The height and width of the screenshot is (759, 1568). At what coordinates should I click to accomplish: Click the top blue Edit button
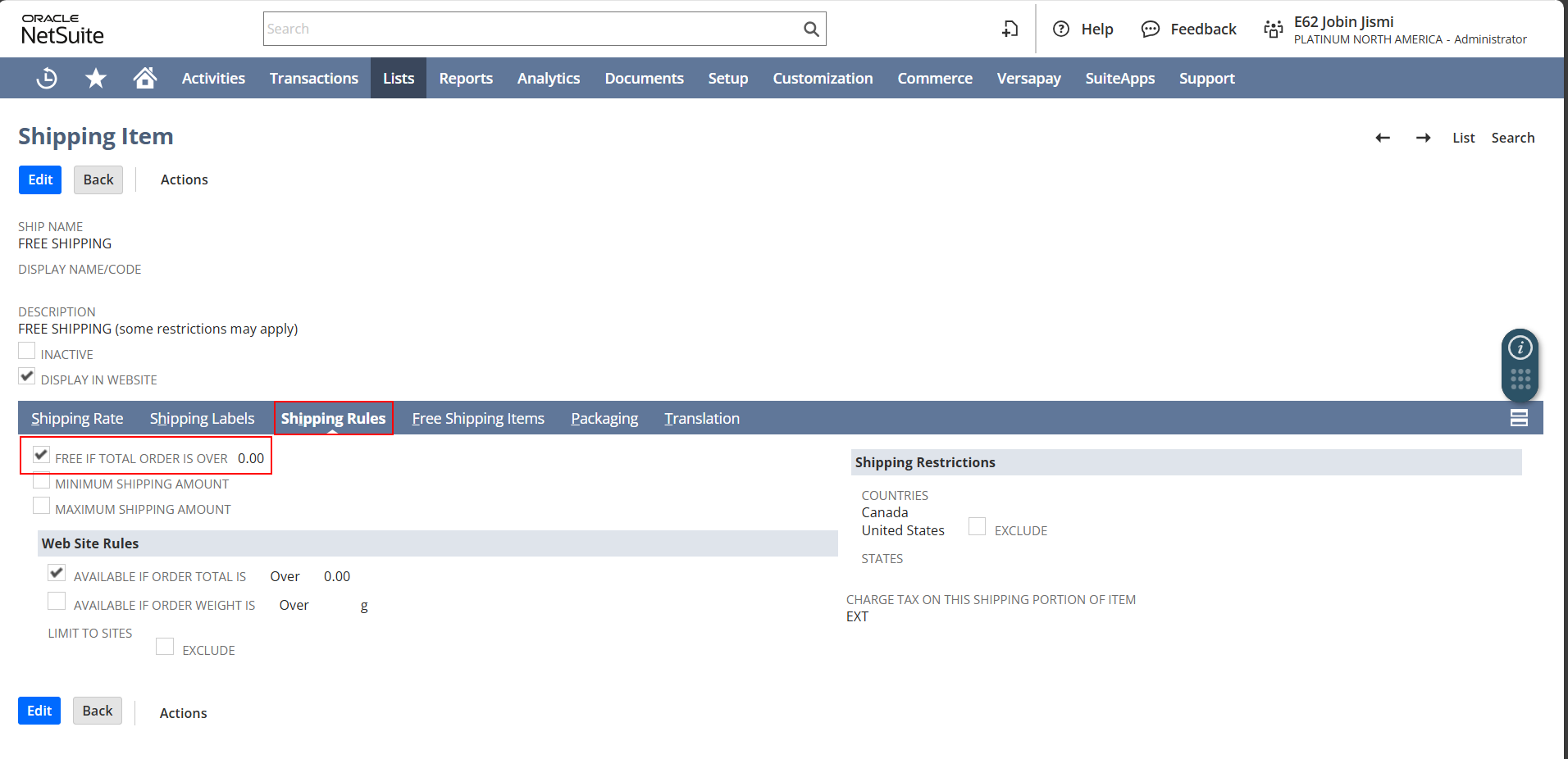tap(40, 180)
